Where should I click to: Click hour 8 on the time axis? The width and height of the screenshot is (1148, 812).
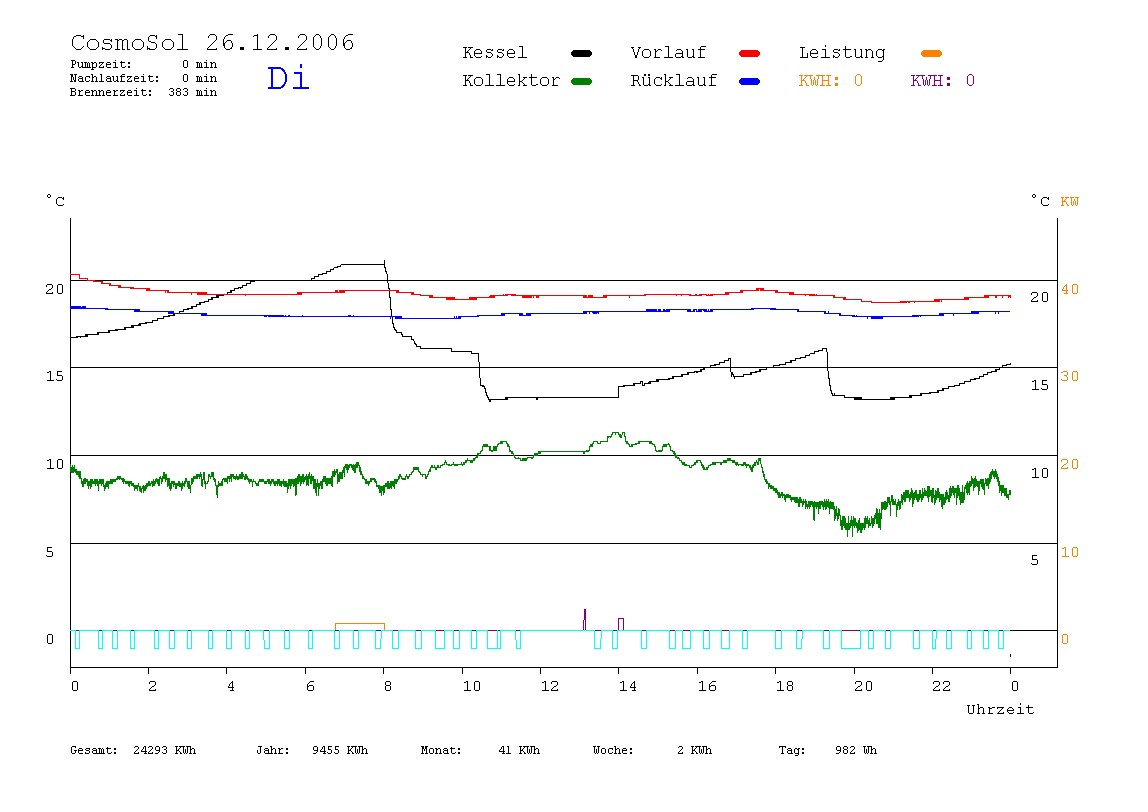coord(387,686)
